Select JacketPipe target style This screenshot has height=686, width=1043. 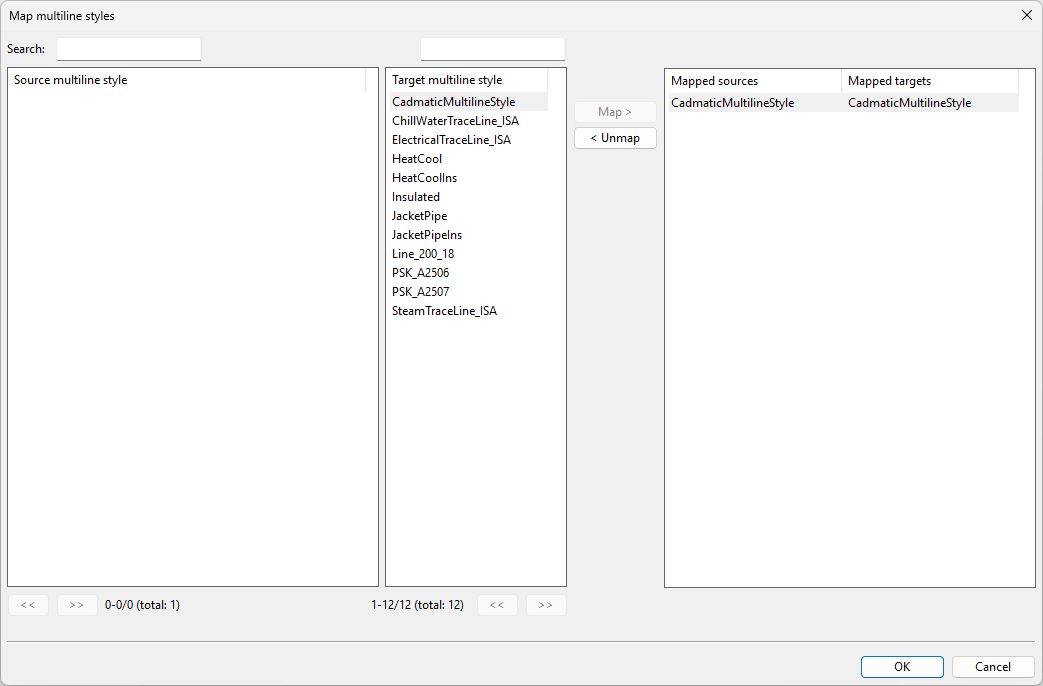[420, 216]
